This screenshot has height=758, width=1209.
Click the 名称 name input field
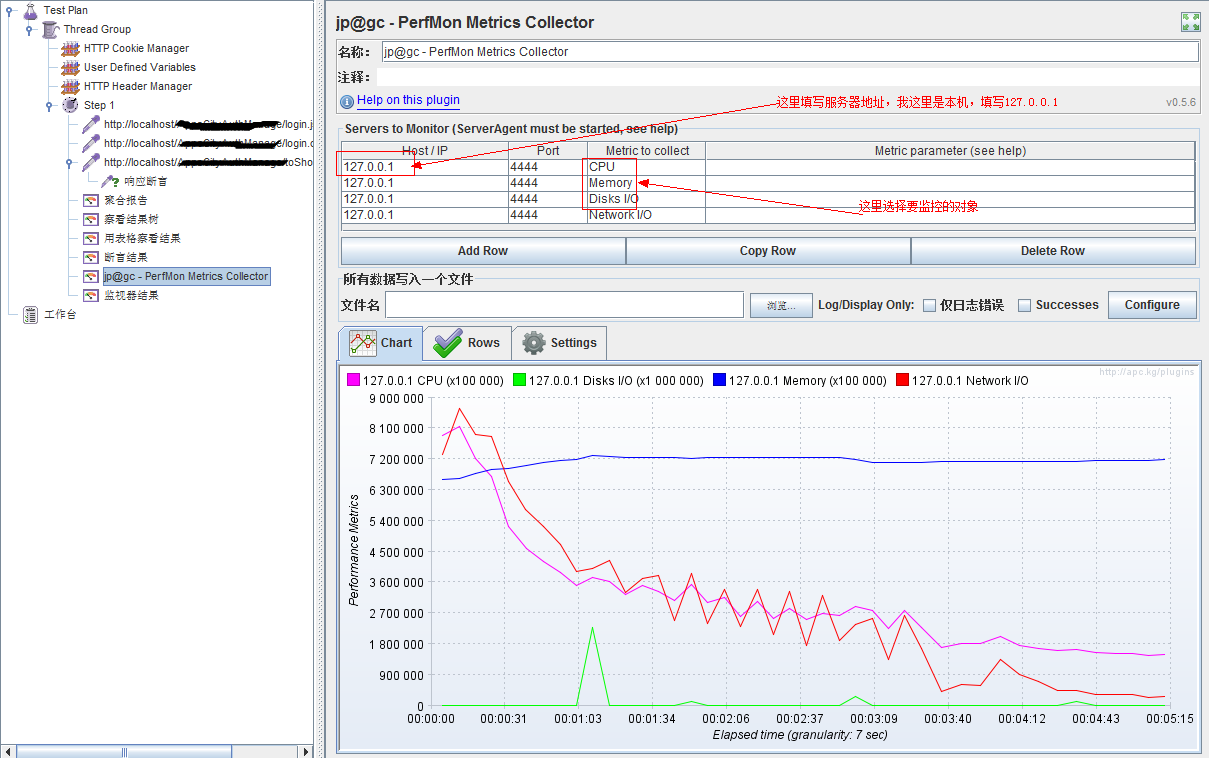tap(789, 52)
